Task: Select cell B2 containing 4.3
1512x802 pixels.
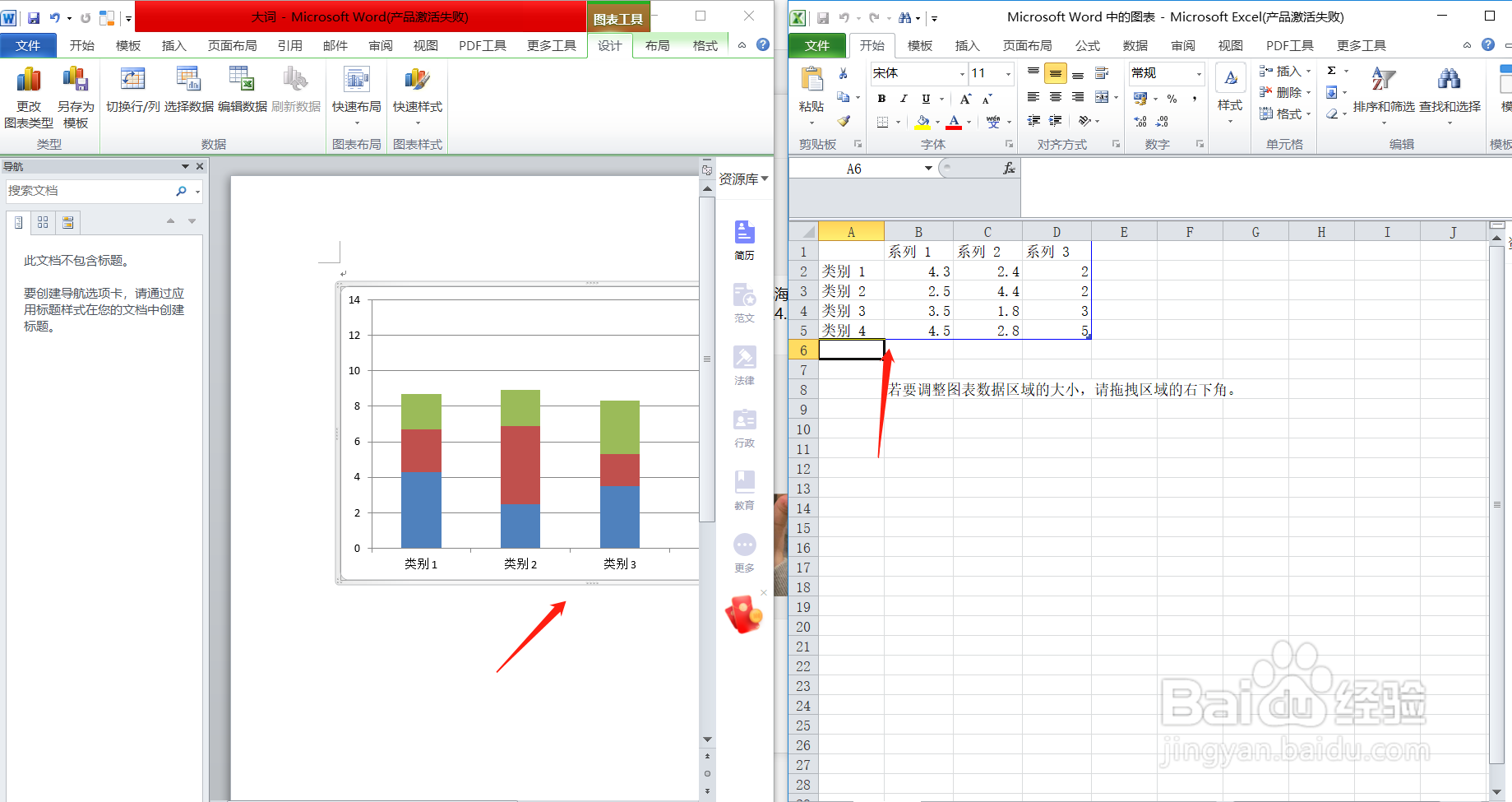Action: coord(918,271)
